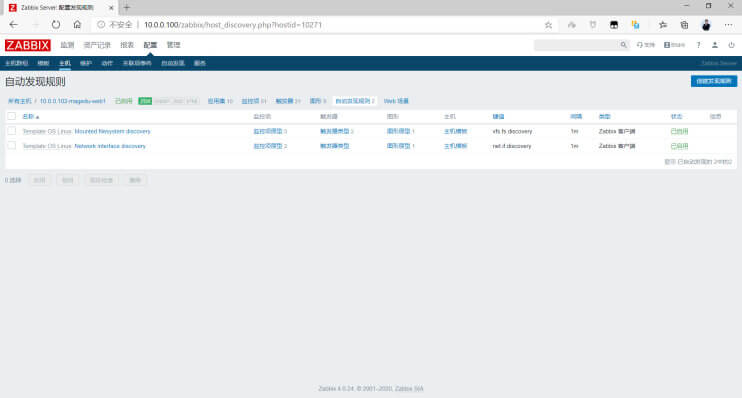Go to 主机 hosts submenu
Image resolution: width=742 pixels, height=398 pixels.
65,63
